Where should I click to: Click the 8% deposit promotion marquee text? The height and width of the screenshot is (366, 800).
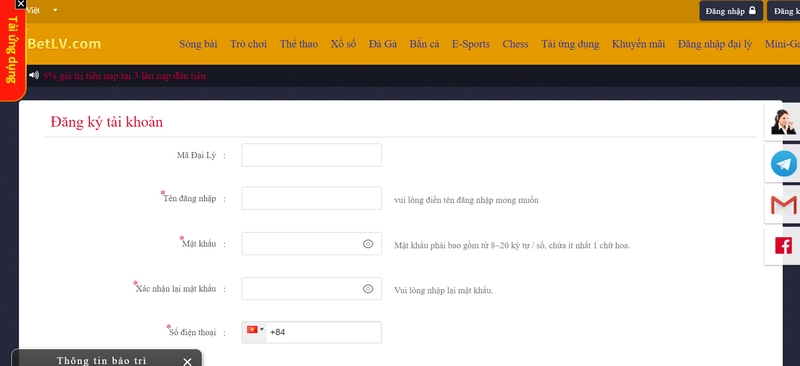(x=124, y=76)
